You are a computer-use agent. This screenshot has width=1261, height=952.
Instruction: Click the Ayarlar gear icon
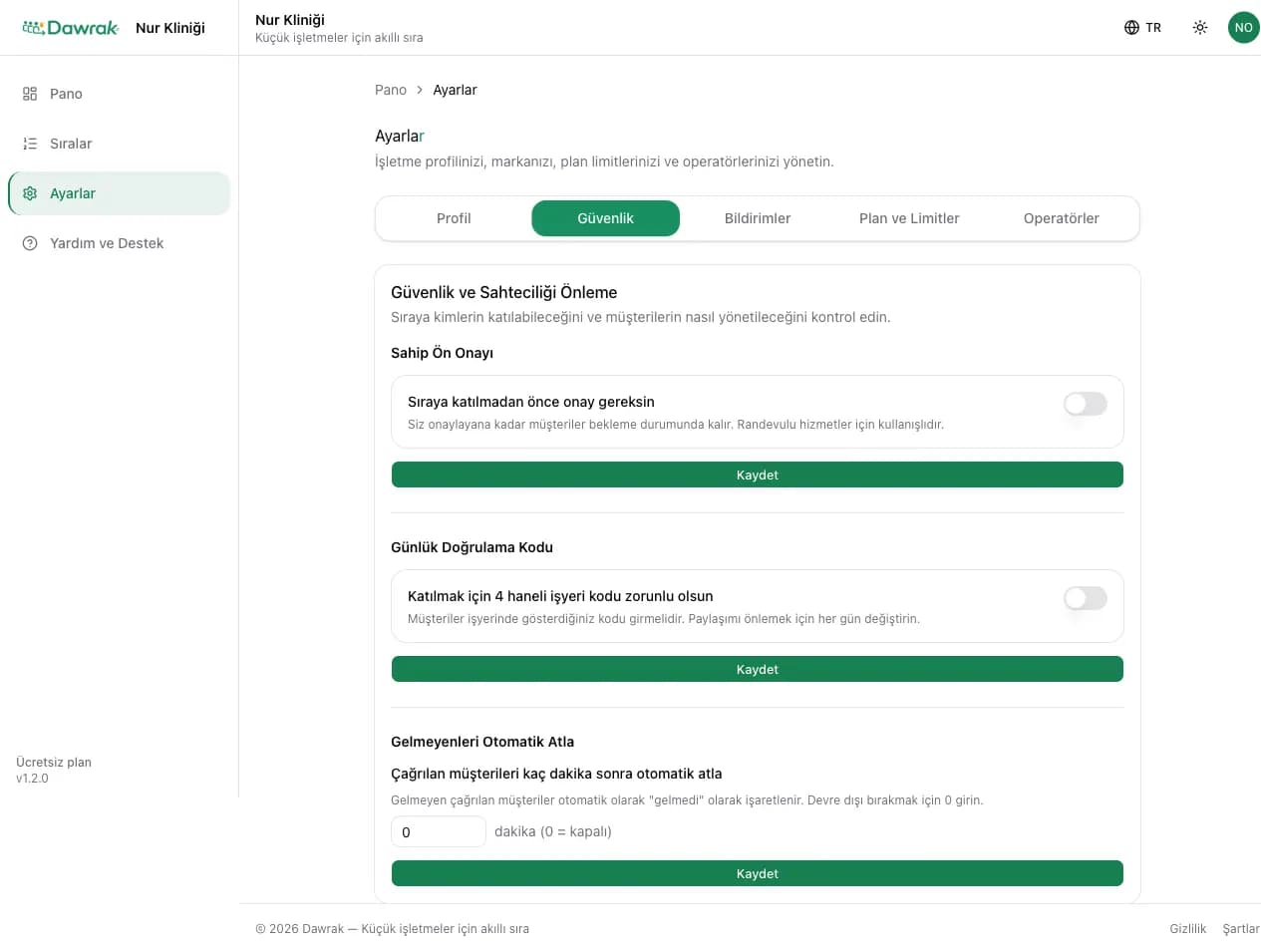[x=30, y=193]
